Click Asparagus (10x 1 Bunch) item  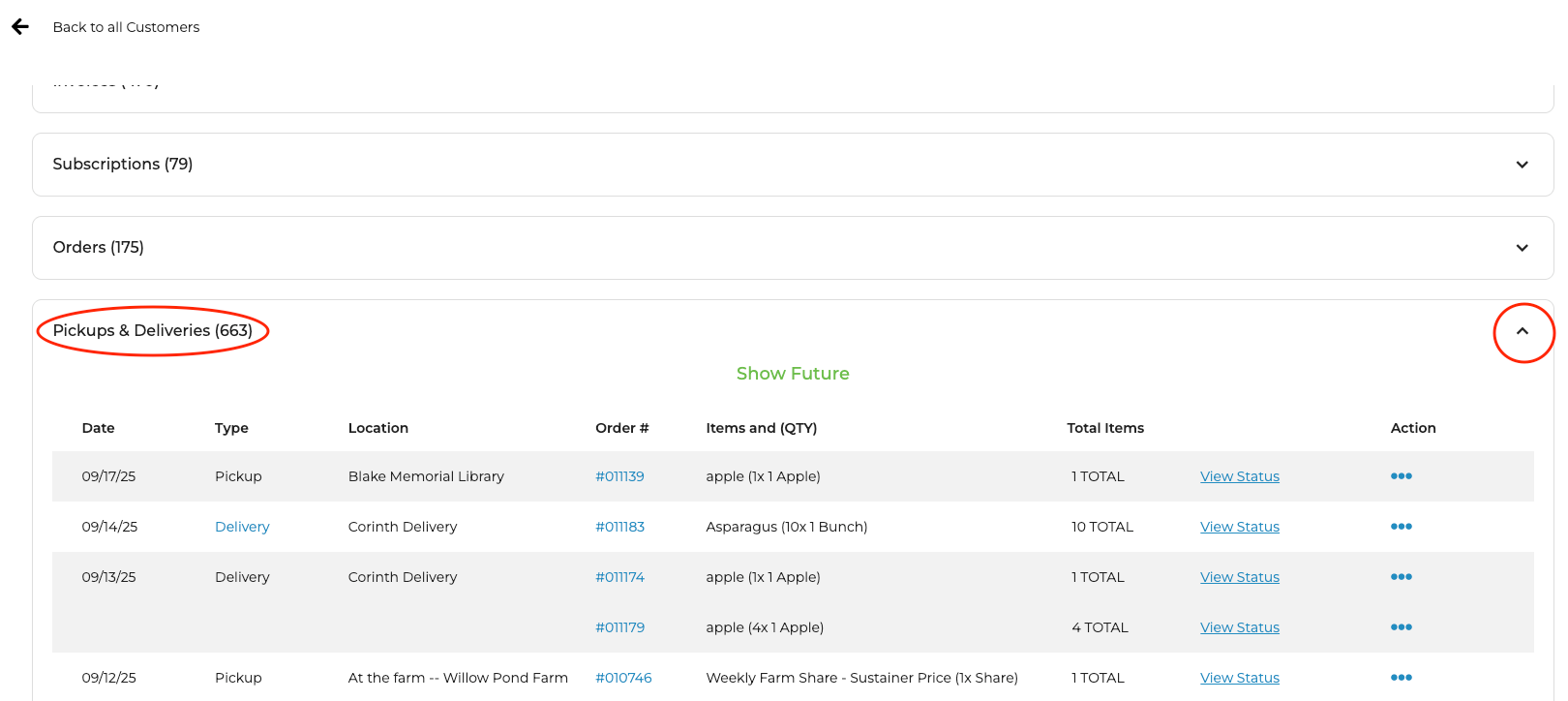point(787,527)
